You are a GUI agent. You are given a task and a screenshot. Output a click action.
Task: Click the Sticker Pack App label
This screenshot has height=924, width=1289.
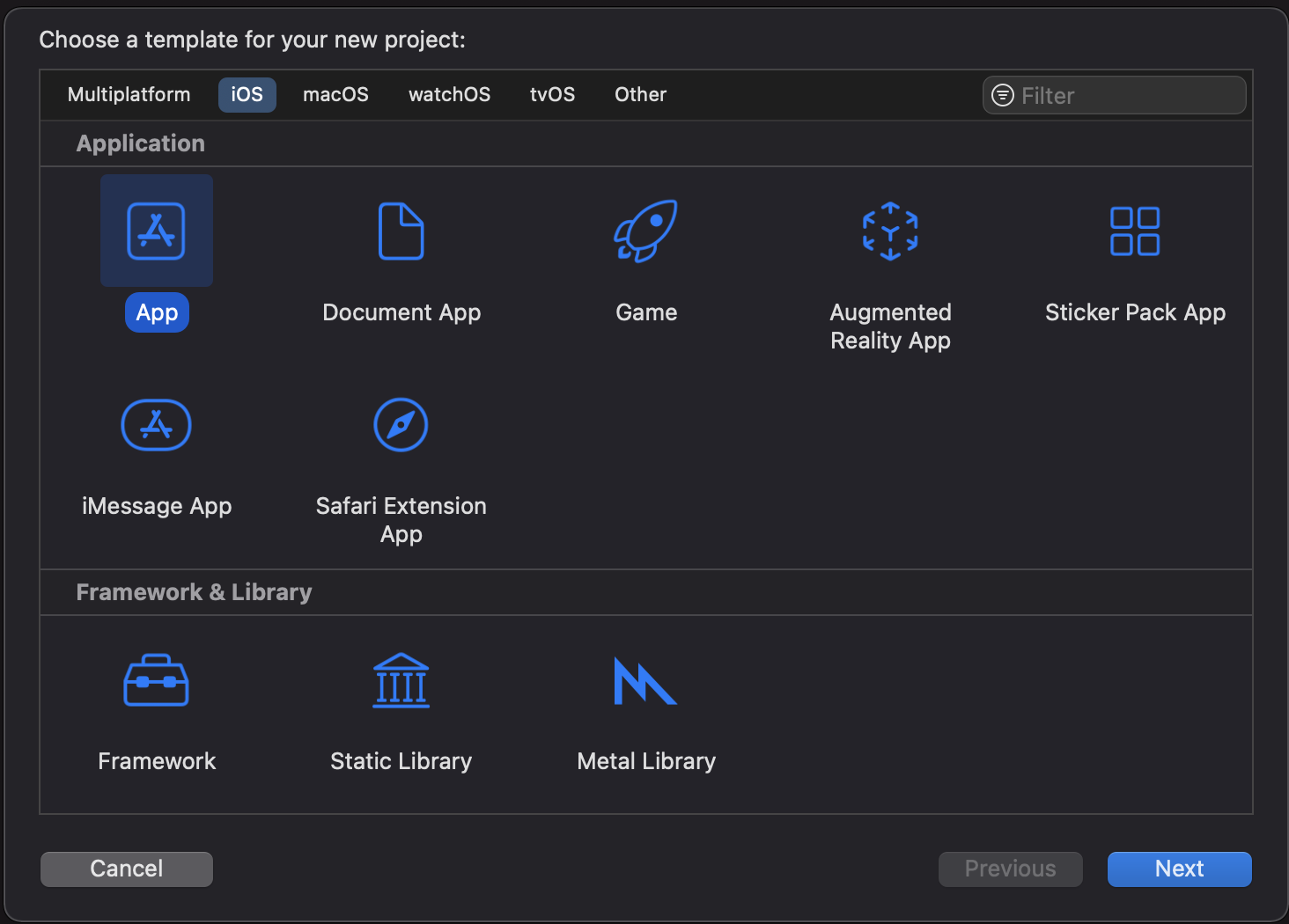tap(1135, 312)
